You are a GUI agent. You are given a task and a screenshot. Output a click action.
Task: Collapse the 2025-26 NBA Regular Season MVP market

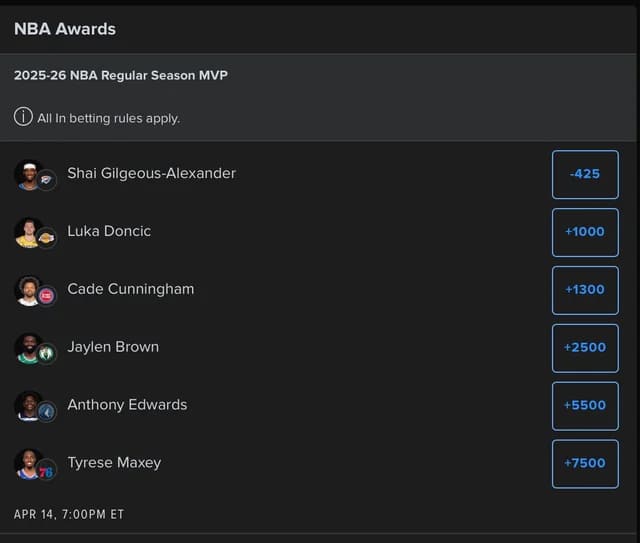pos(121,75)
